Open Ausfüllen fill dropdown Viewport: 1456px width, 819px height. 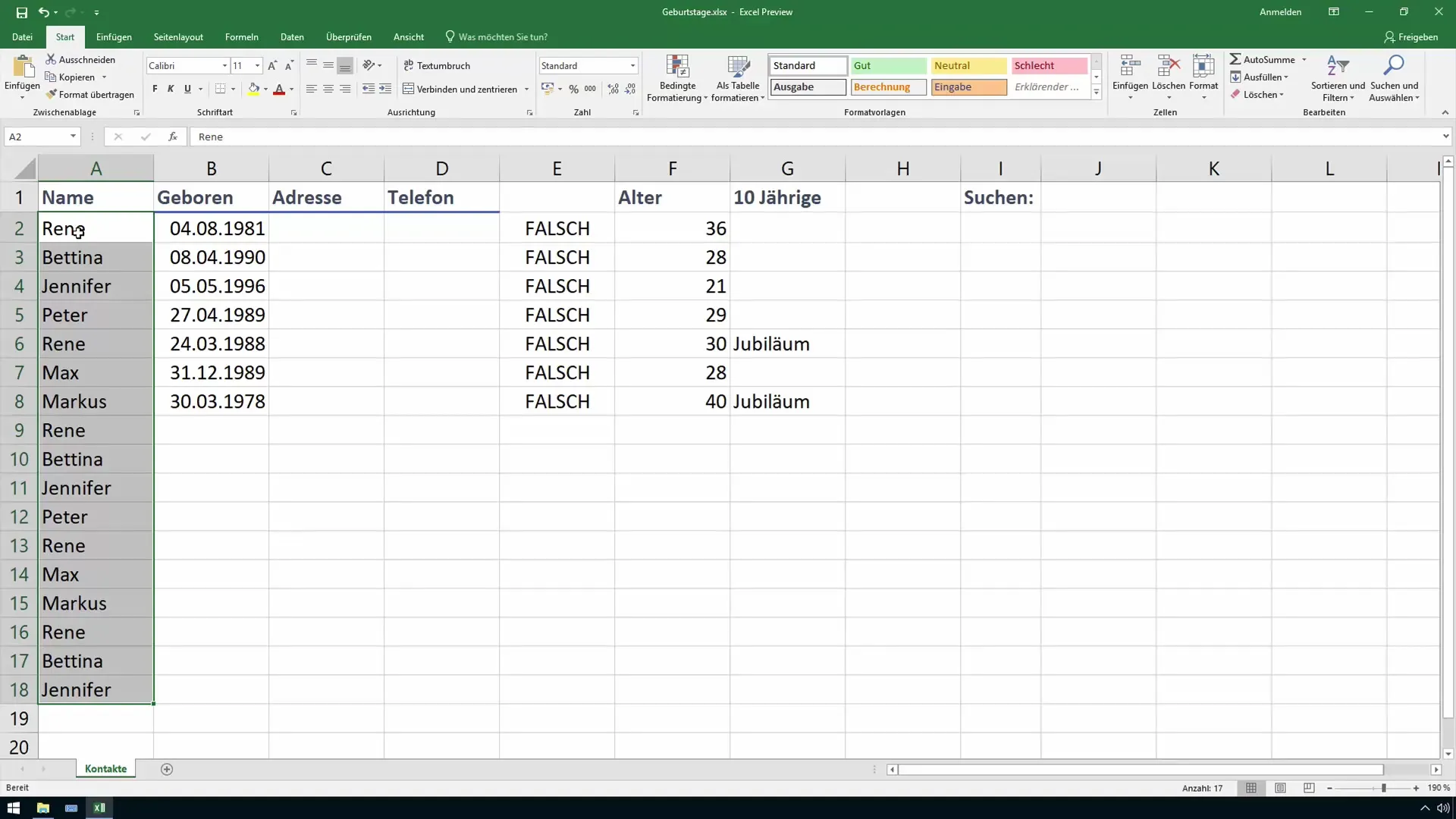[1260, 77]
